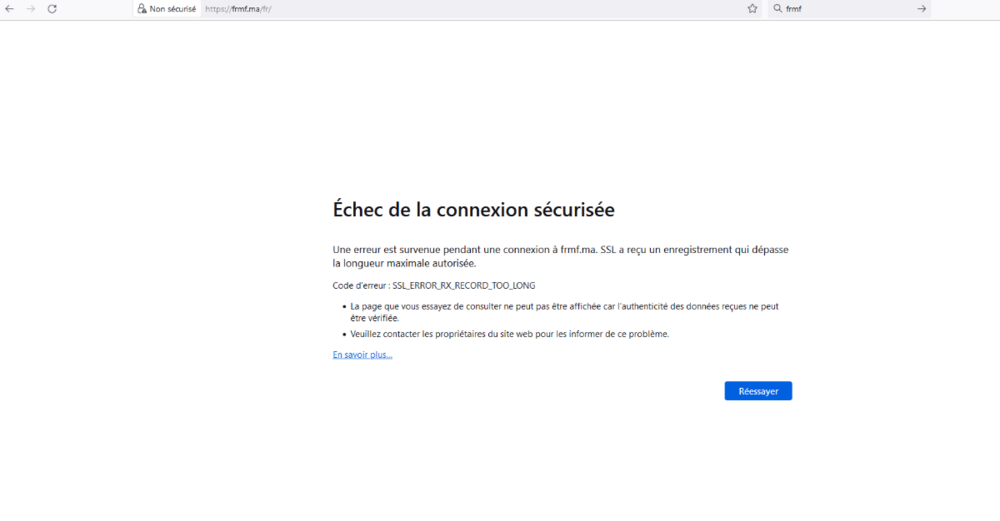Click the '/fr/' path portion of URL
Image resolution: width=1000 pixels, height=521 pixels.
click(x=265, y=9)
